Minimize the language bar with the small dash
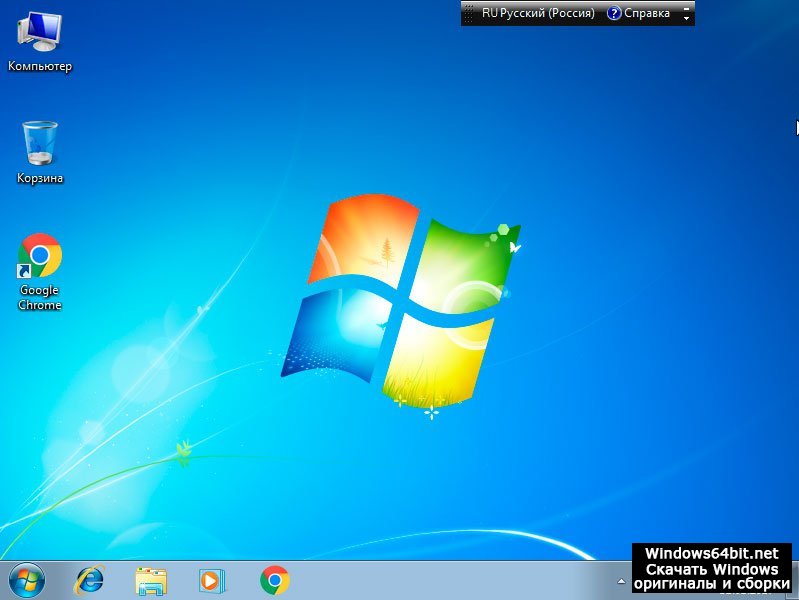Screen dimensions: 799x600 pyautogui.click(x=686, y=7)
